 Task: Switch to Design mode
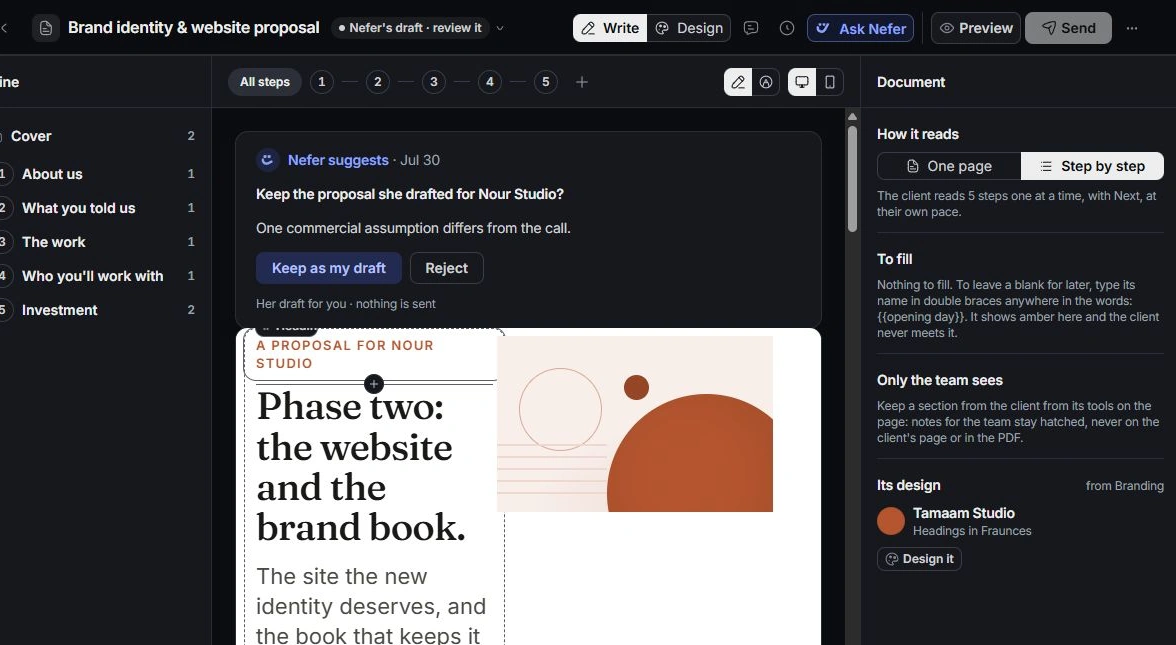pyautogui.click(x=688, y=28)
